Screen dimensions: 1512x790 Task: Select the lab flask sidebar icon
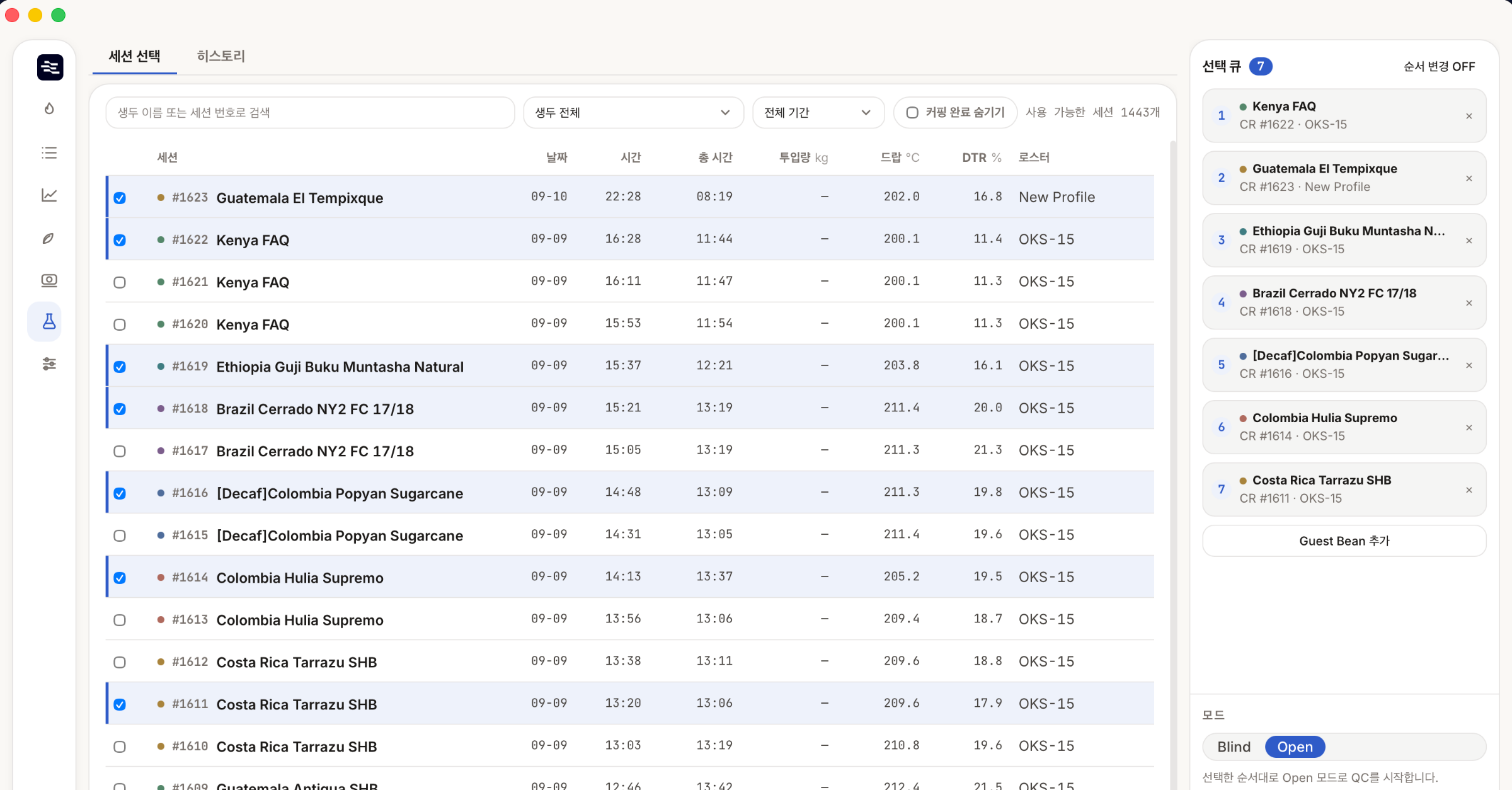click(x=49, y=322)
